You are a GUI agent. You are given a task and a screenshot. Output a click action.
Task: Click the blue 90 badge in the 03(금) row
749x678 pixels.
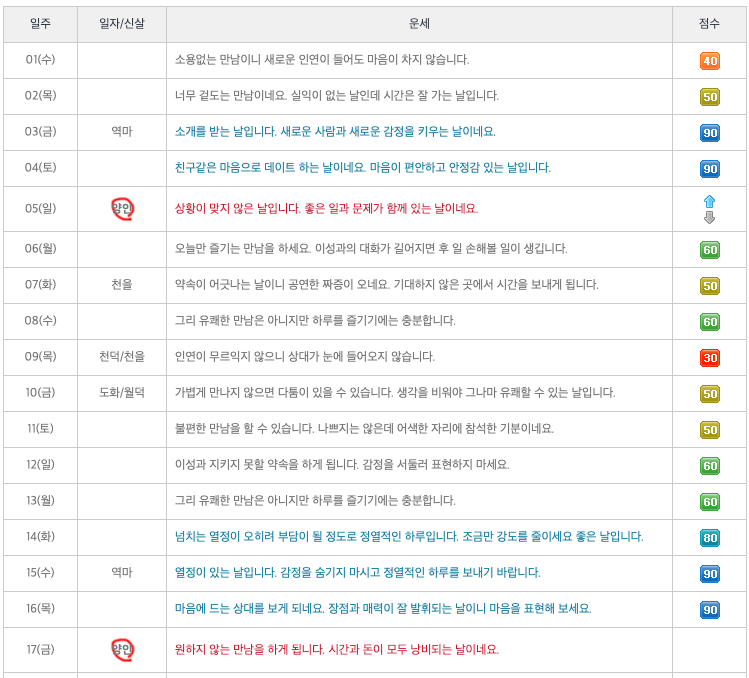click(709, 133)
